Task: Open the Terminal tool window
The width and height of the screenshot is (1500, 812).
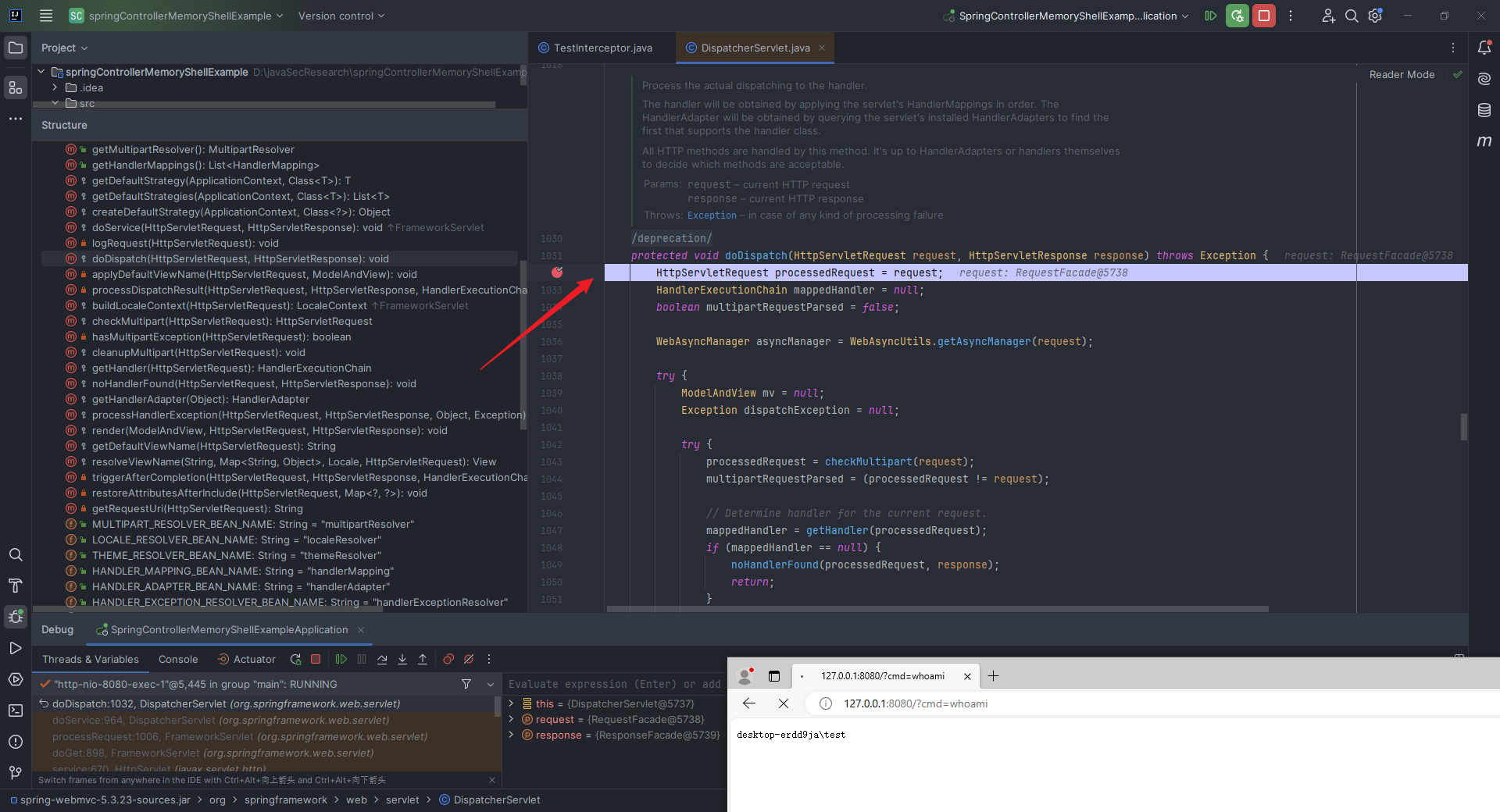Action: point(16,710)
